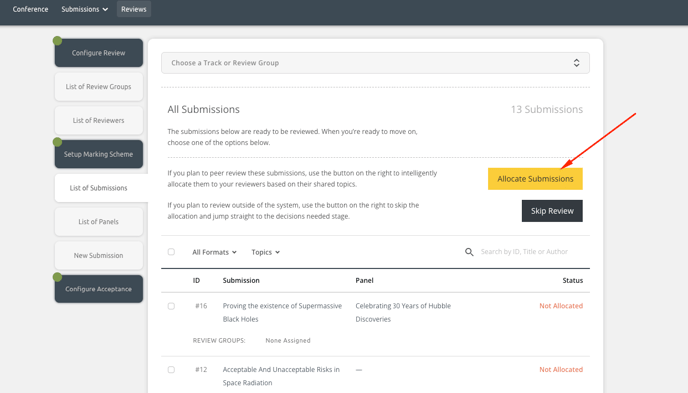Focus the Search by ID, Title or Author field

(531, 252)
